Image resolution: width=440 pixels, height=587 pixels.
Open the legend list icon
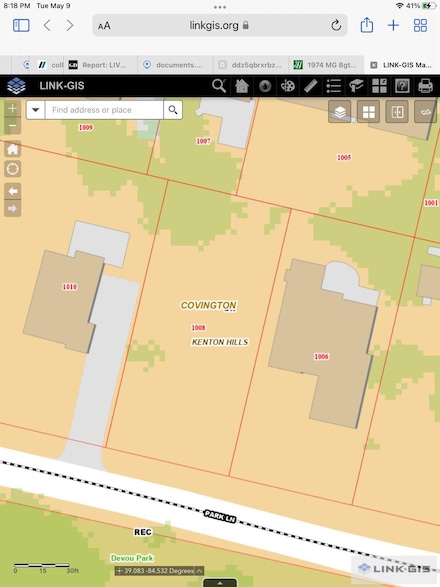click(333, 86)
